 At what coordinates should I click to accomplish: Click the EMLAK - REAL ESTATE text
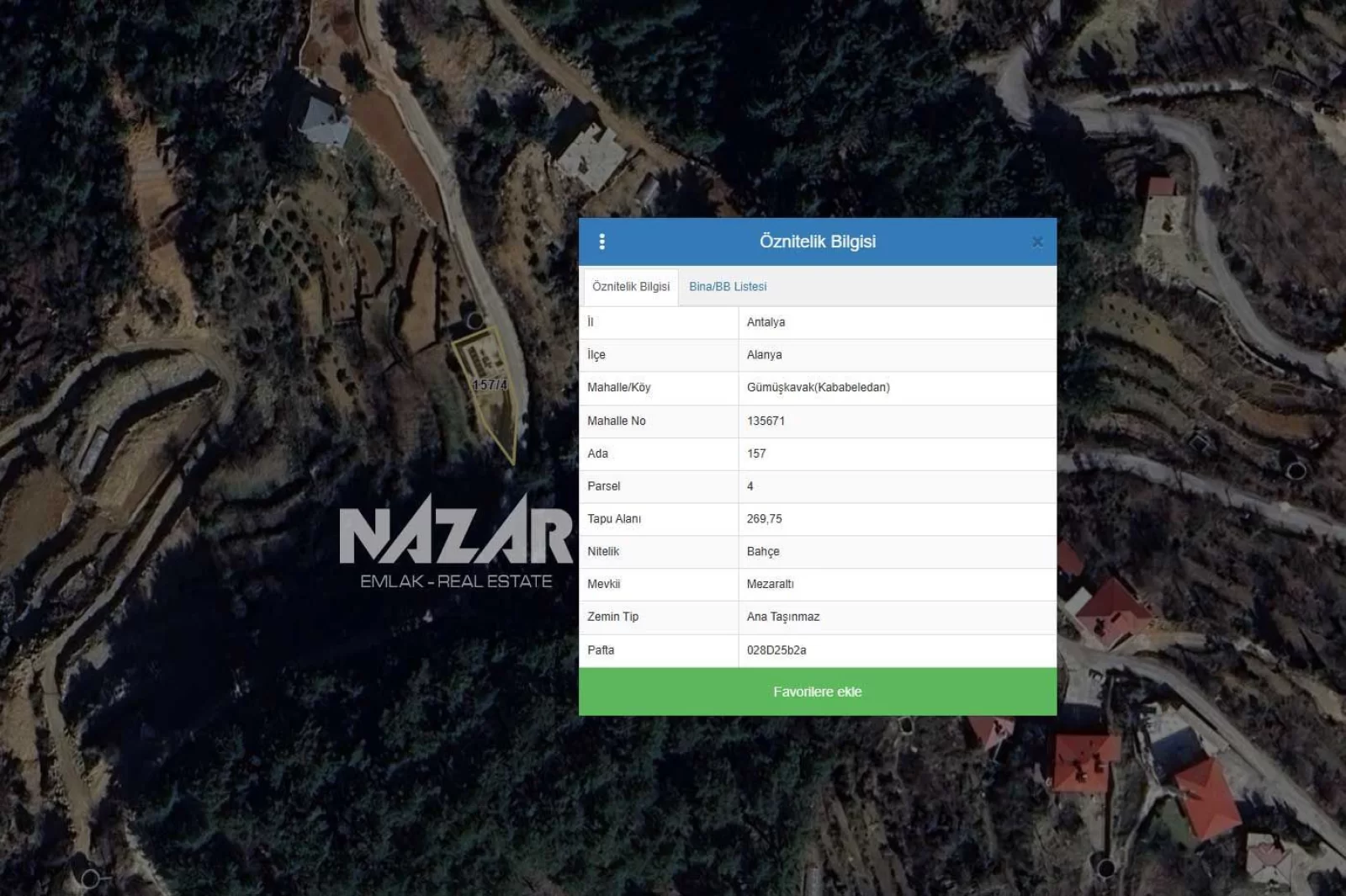tap(456, 581)
